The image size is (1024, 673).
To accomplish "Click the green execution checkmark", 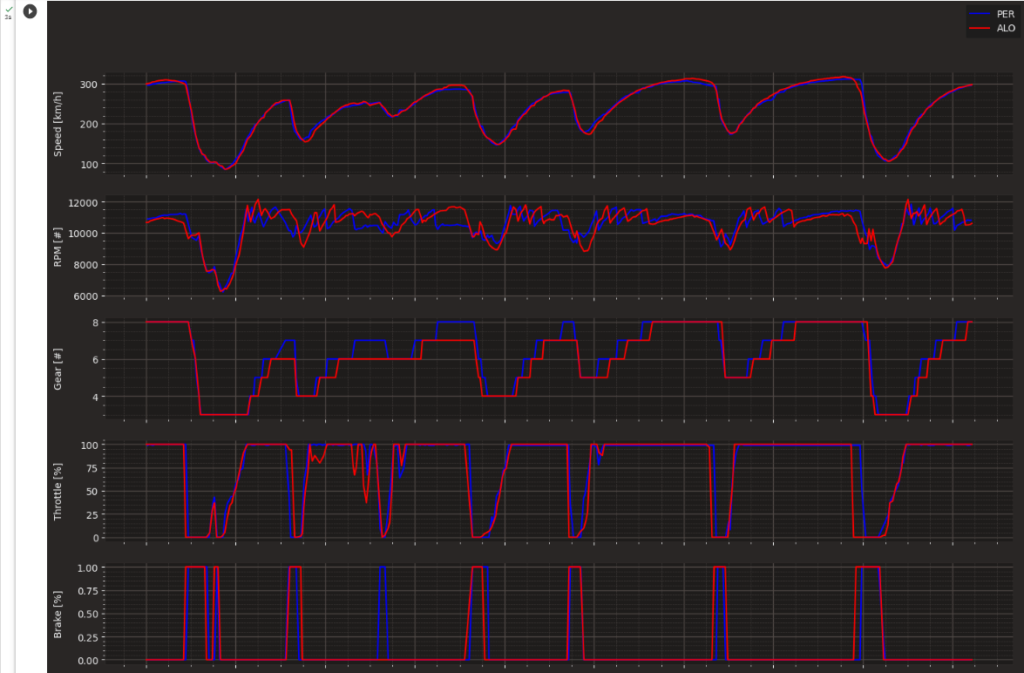I will 8,8.
